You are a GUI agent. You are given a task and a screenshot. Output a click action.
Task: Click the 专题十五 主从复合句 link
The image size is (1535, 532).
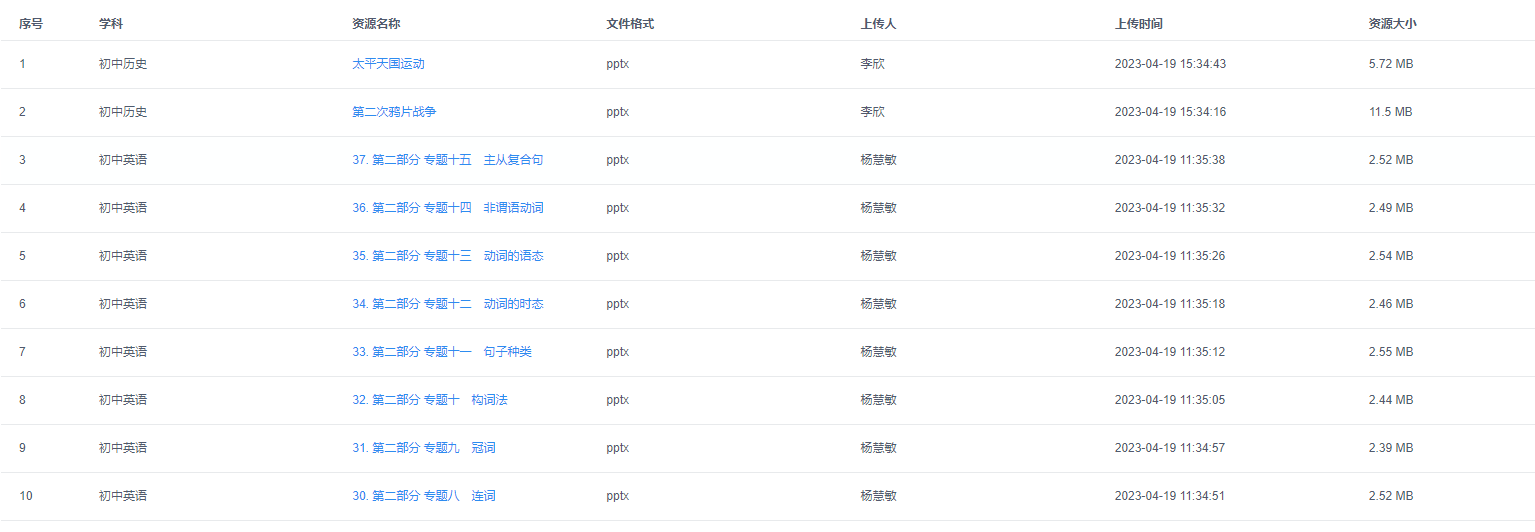click(447, 160)
